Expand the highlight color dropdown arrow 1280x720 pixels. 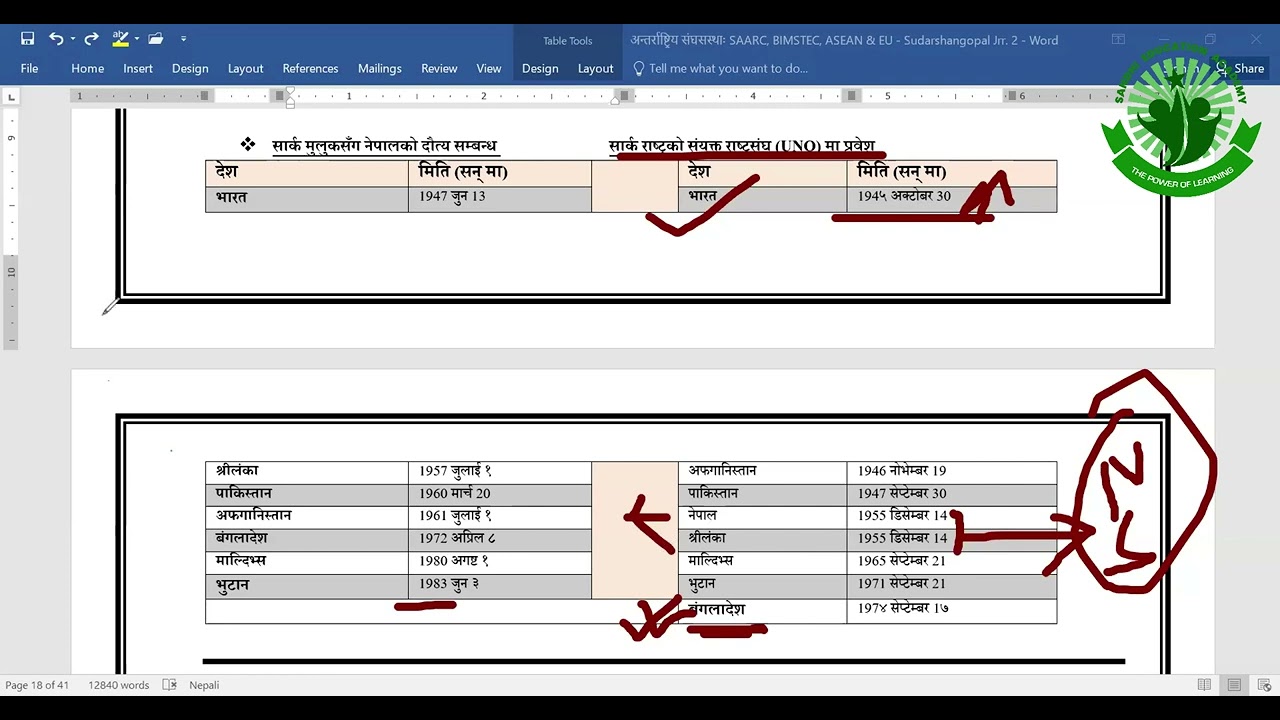point(136,39)
